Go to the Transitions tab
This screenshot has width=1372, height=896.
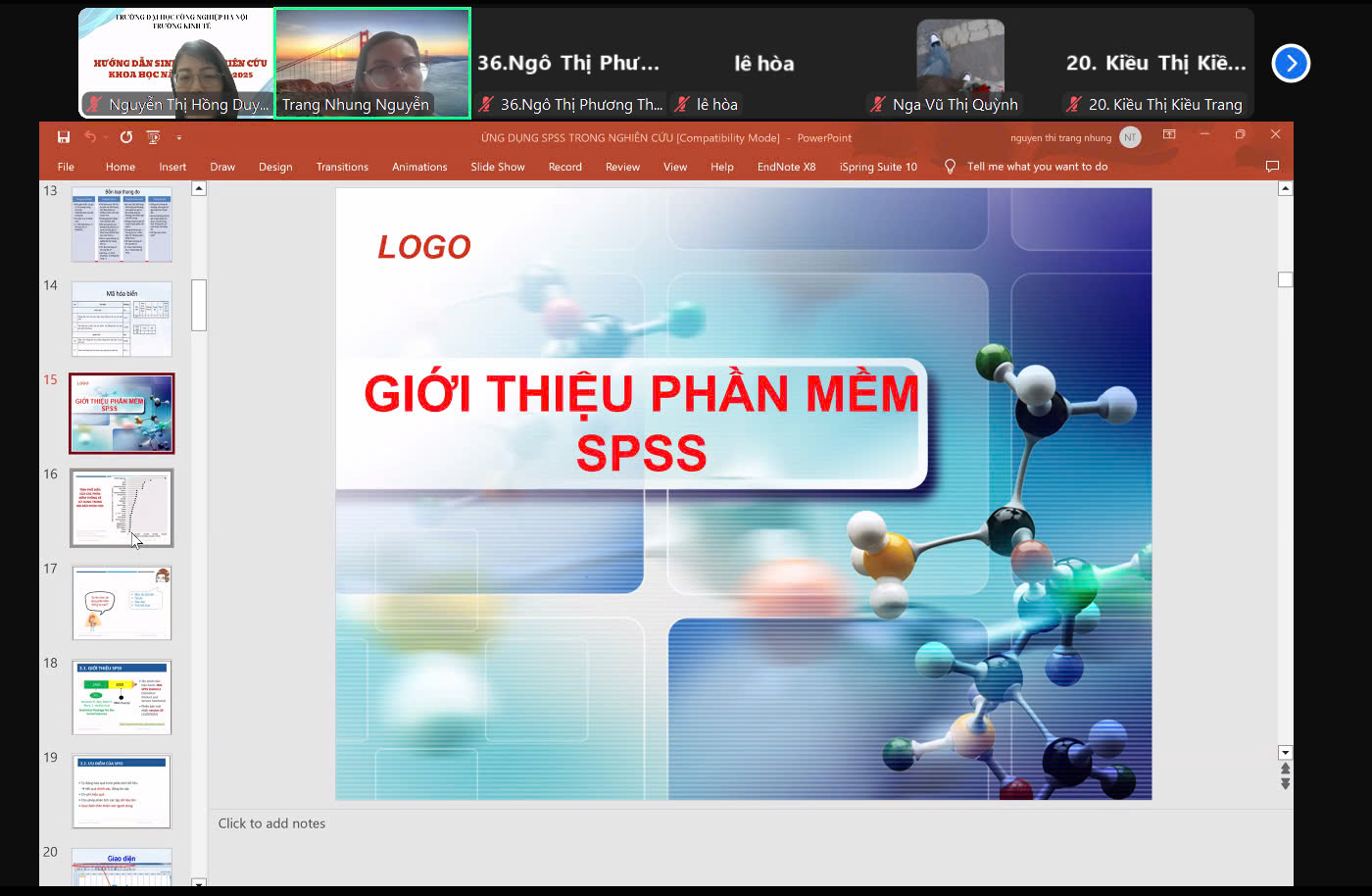point(342,167)
